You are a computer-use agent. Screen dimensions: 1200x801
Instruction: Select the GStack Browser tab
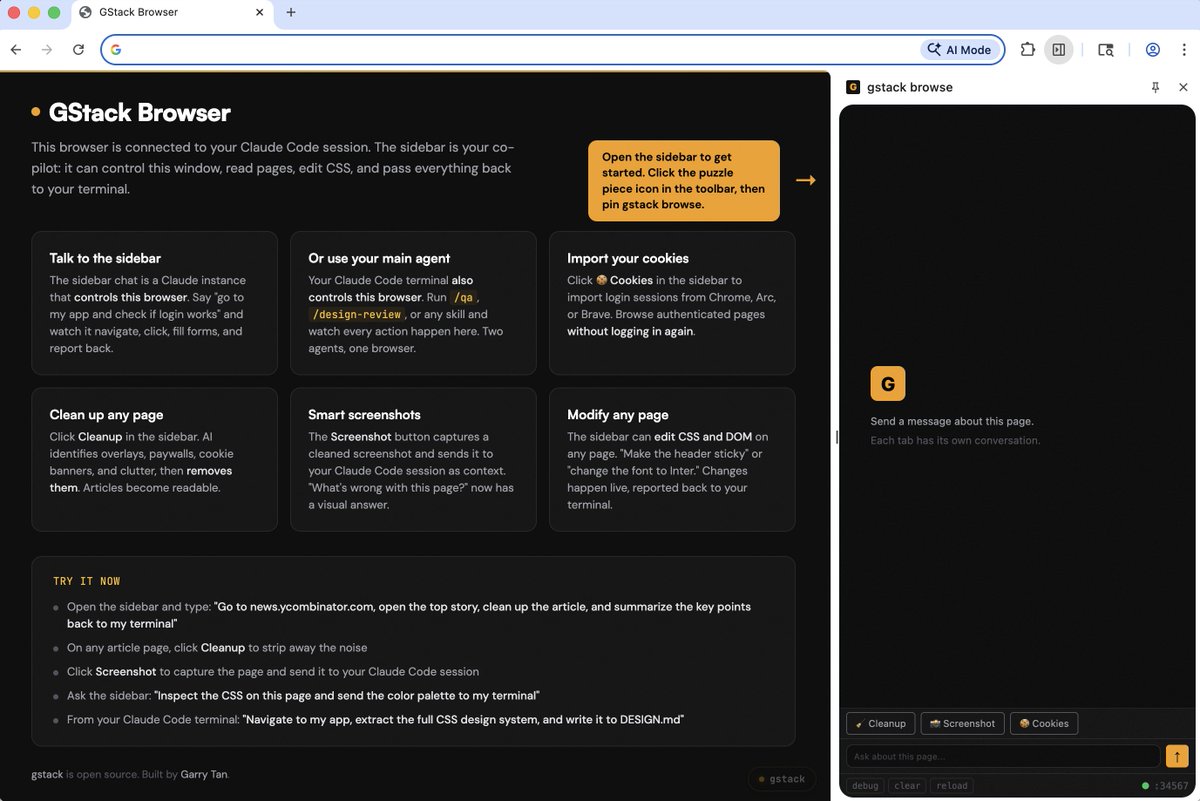click(x=170, y=13)
